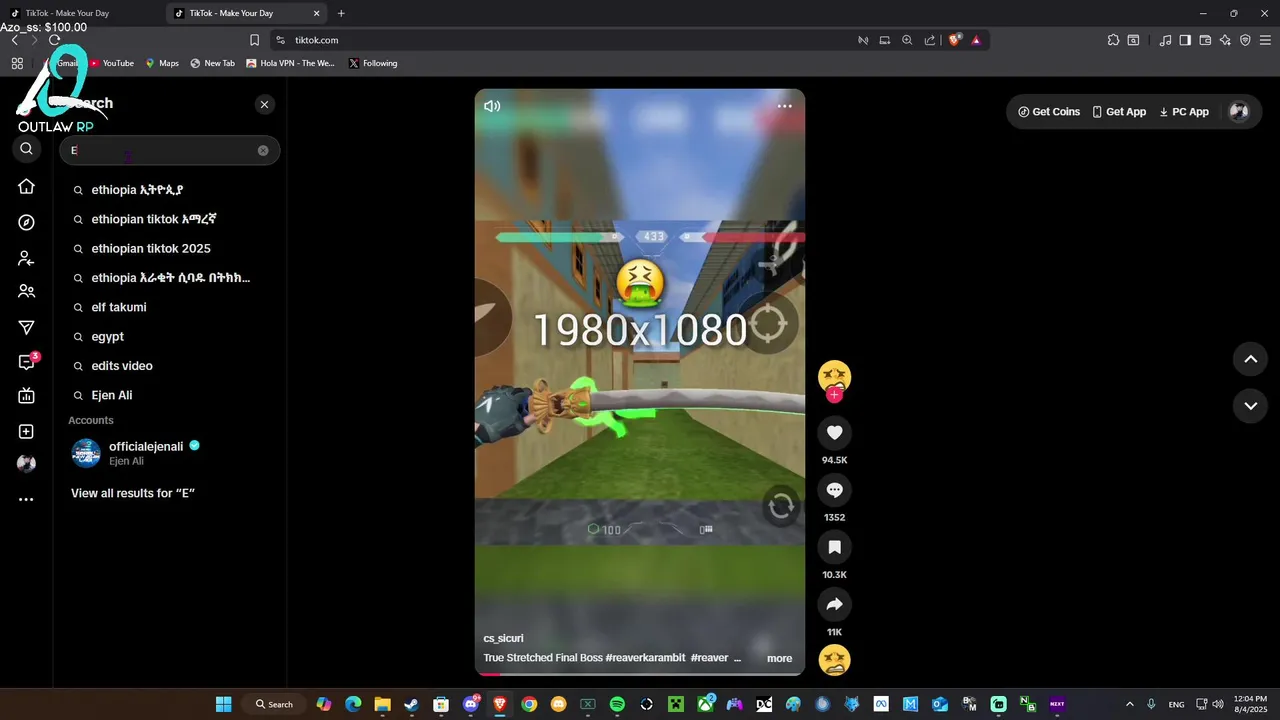The image size is (1280, 720).
Task: Bookmark the video to Favorites
Action: (x=834, y=547)
